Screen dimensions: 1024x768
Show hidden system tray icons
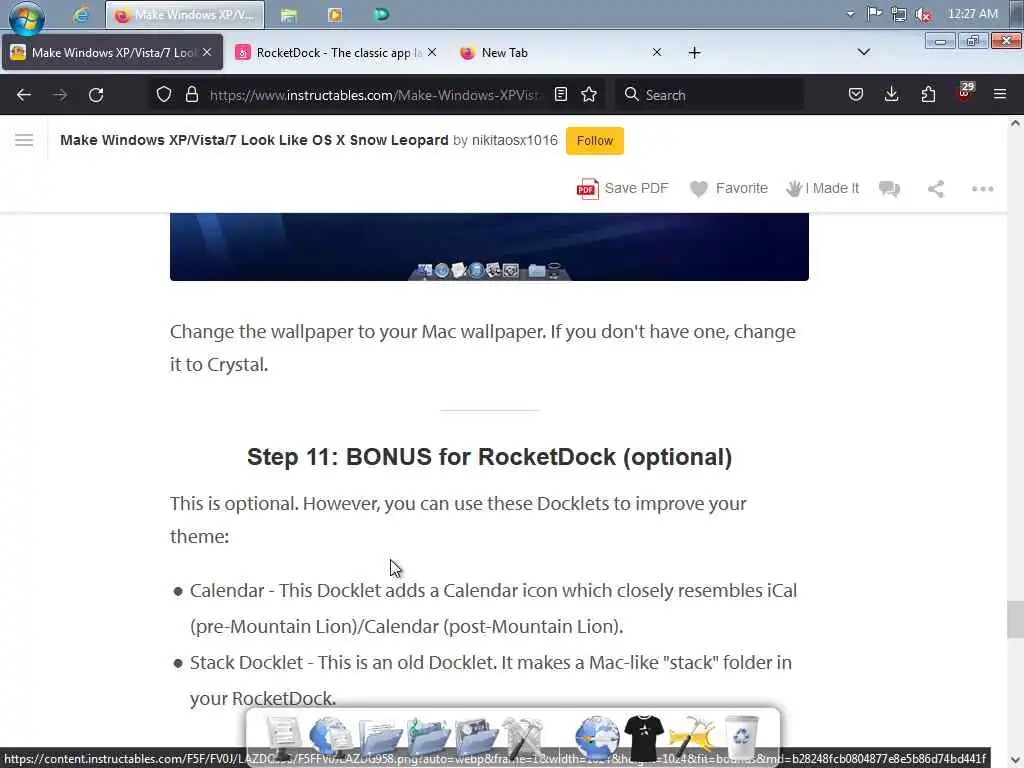(850, 14)
